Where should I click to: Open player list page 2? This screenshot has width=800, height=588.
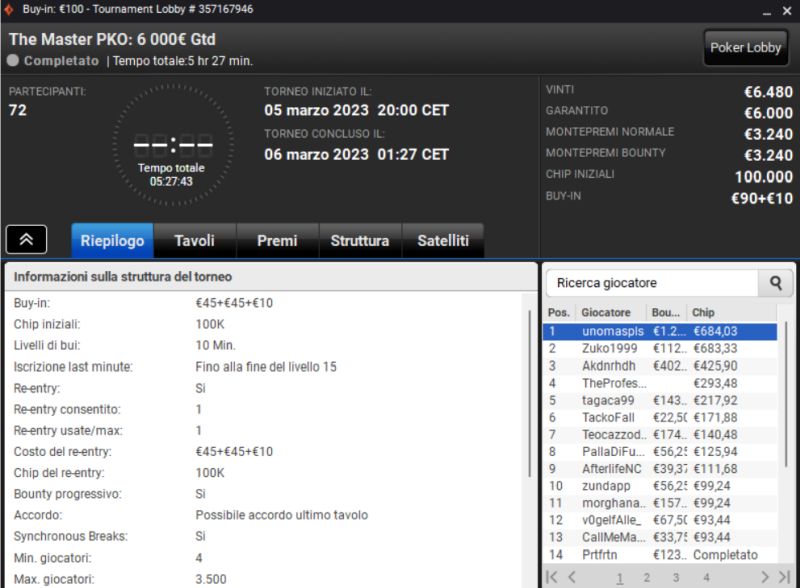click(x=646, y=578)
